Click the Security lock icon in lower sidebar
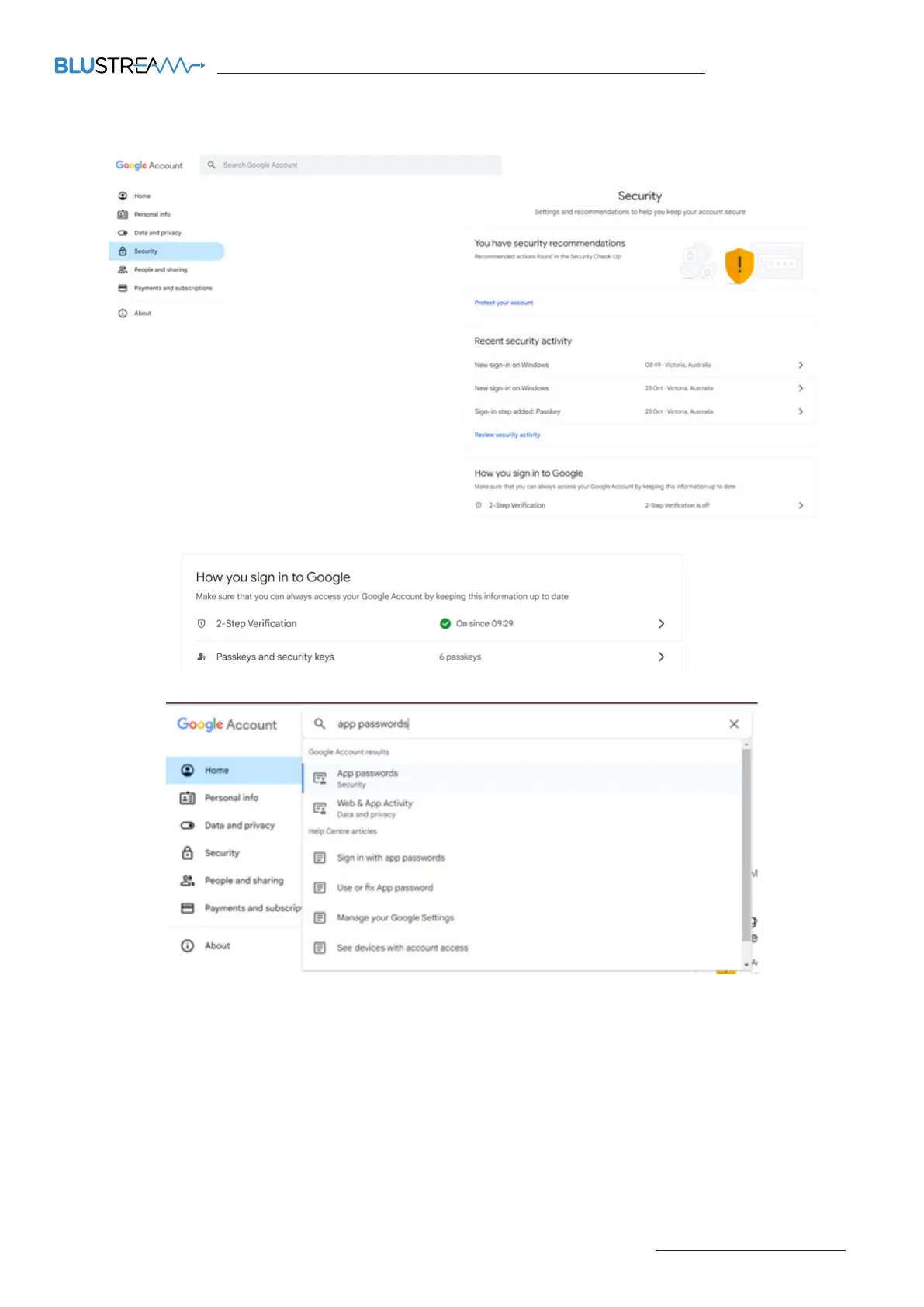Screen dimensions: 924x1307 [187, 853]
